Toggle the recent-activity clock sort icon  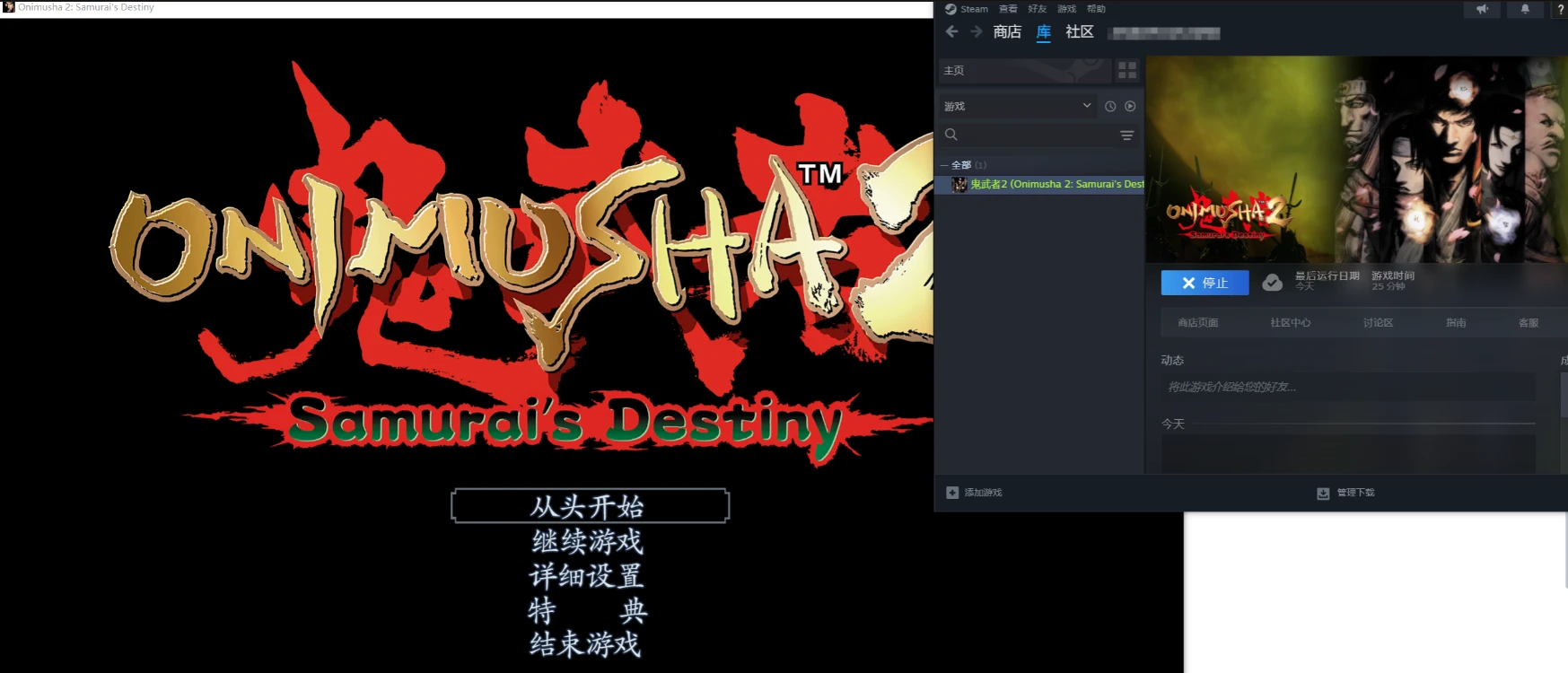[1110, 106]
